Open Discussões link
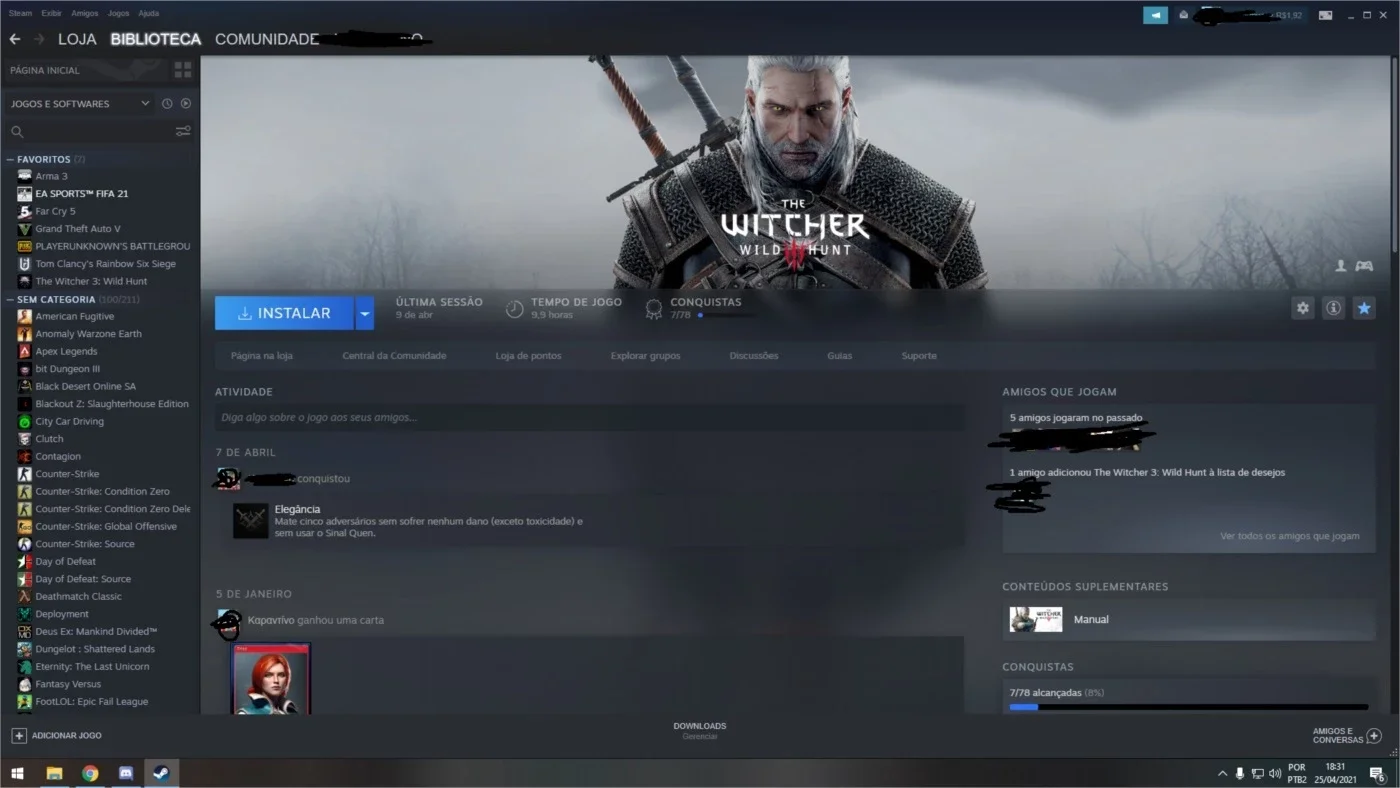Viewport: 1400px width, 788px height. pyautogui.click(x=753, y=356)
